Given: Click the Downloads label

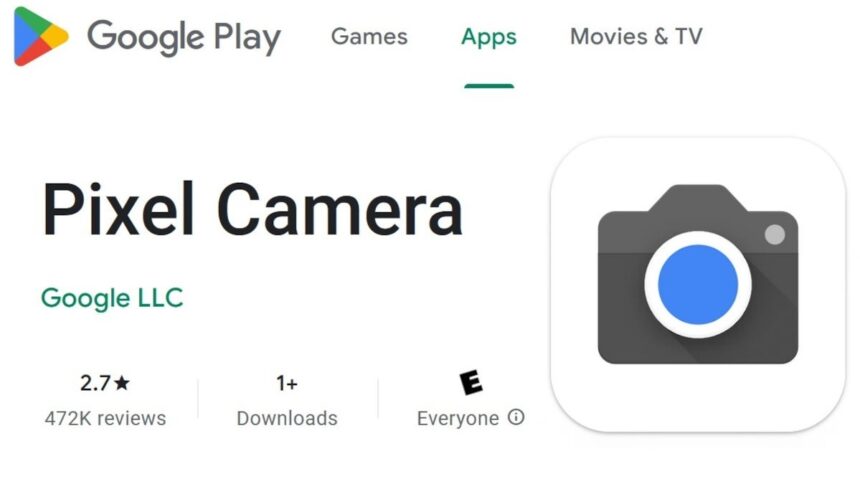Looking at the screenshot, I should [x=287, y=418].
